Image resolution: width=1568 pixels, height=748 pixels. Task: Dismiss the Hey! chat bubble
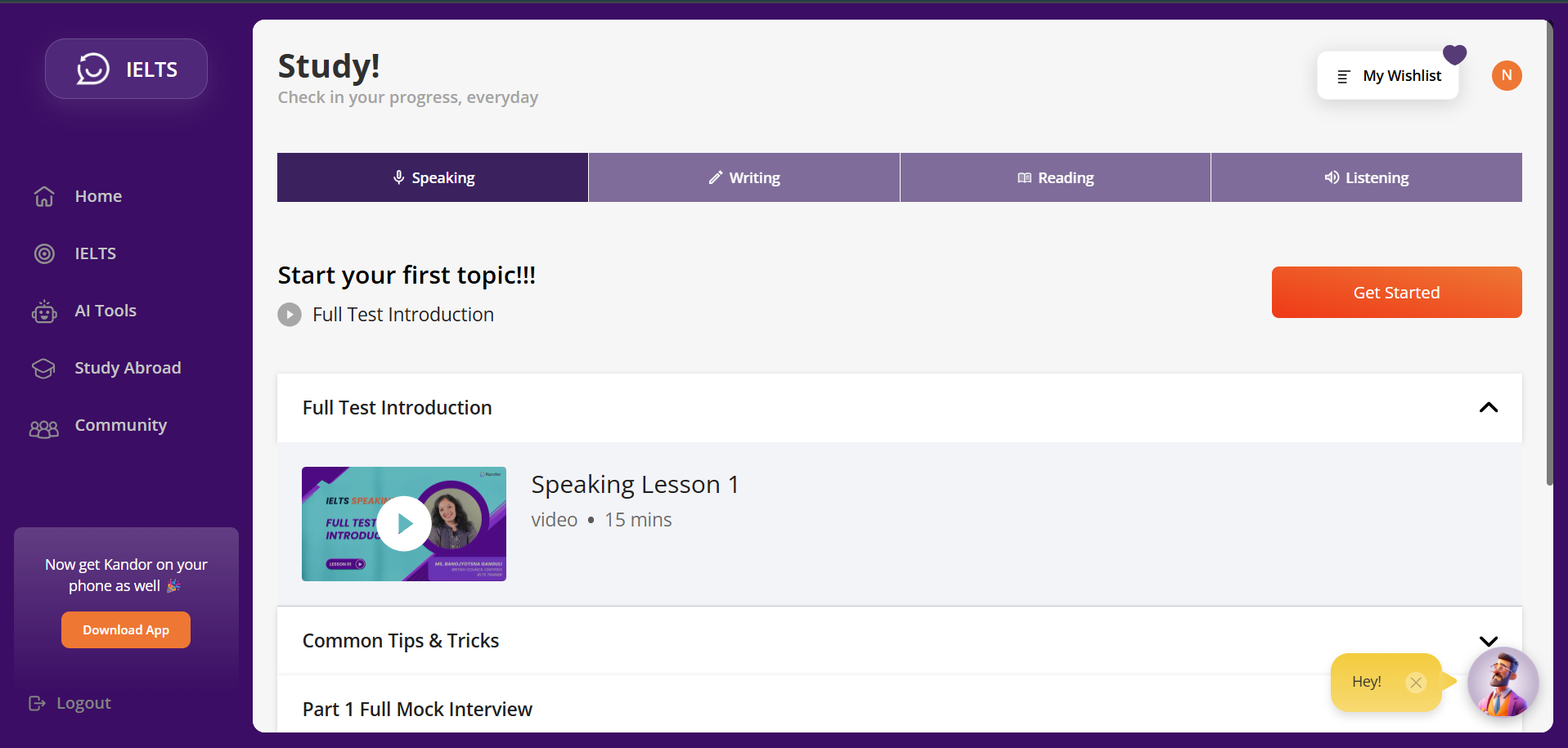point(1416,683)
